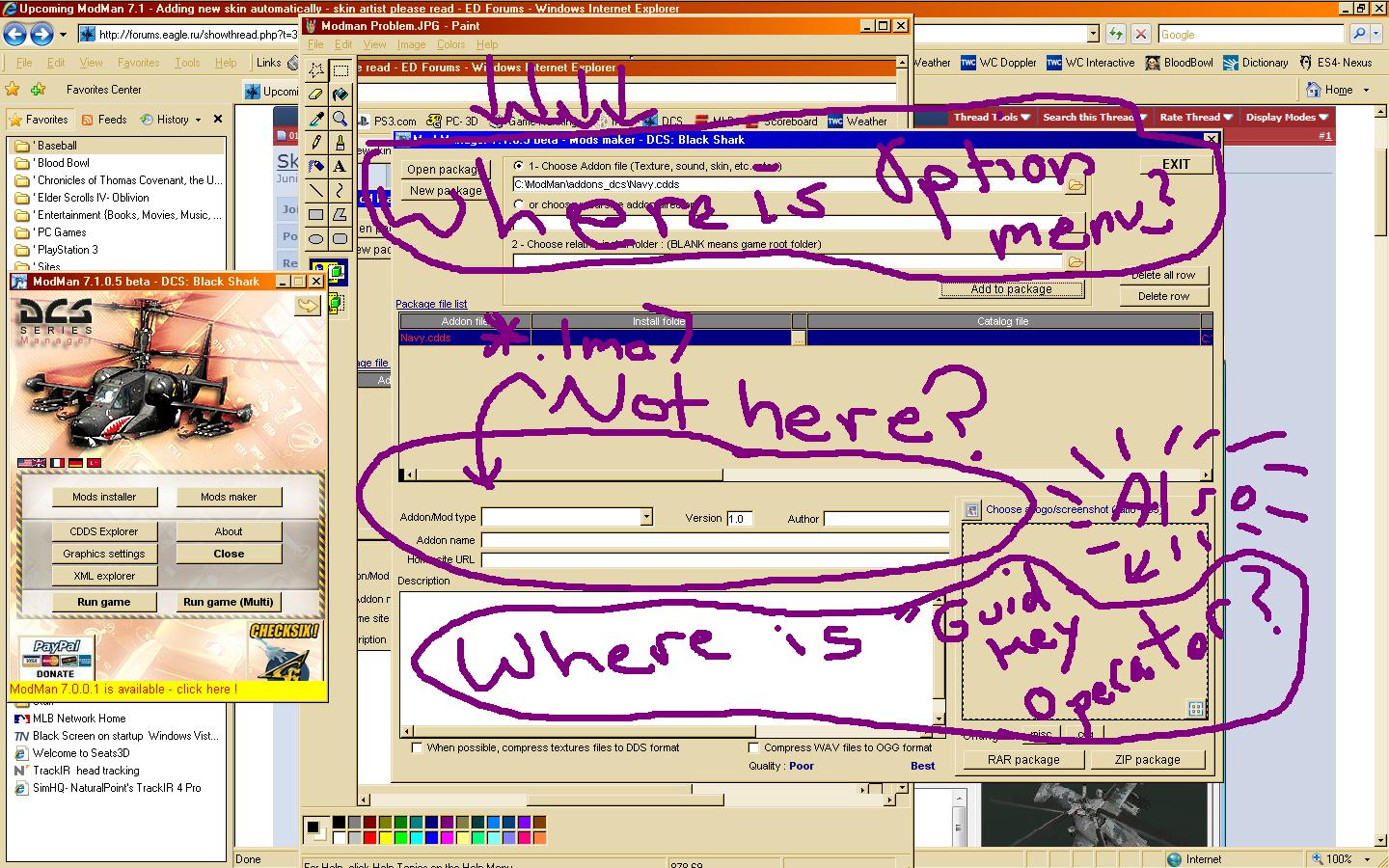Viewport: 1389px width, 868px height.
Task: Click the Favorites Center star icon
Action: (x=13, y=89)
